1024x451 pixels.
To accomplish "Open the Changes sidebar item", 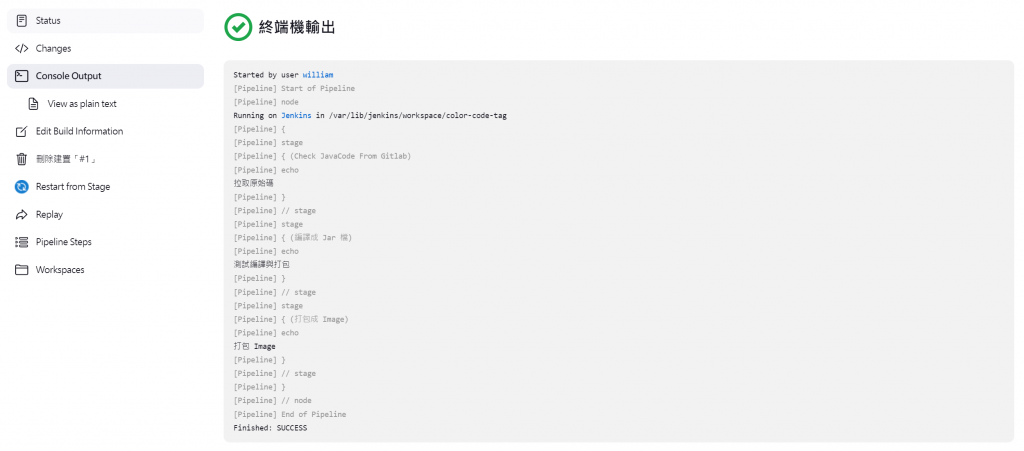I will 105,48.
